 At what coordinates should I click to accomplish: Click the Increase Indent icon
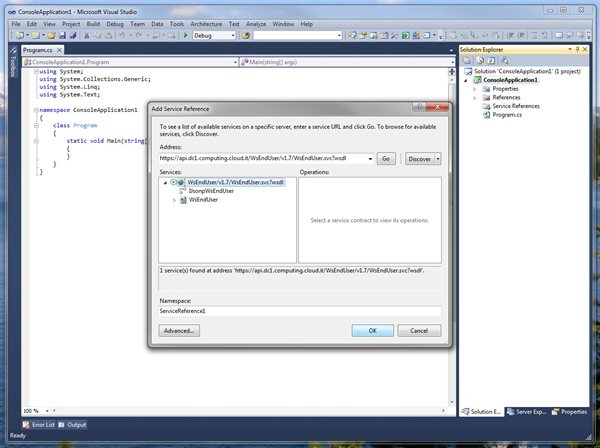click(521, 36)
